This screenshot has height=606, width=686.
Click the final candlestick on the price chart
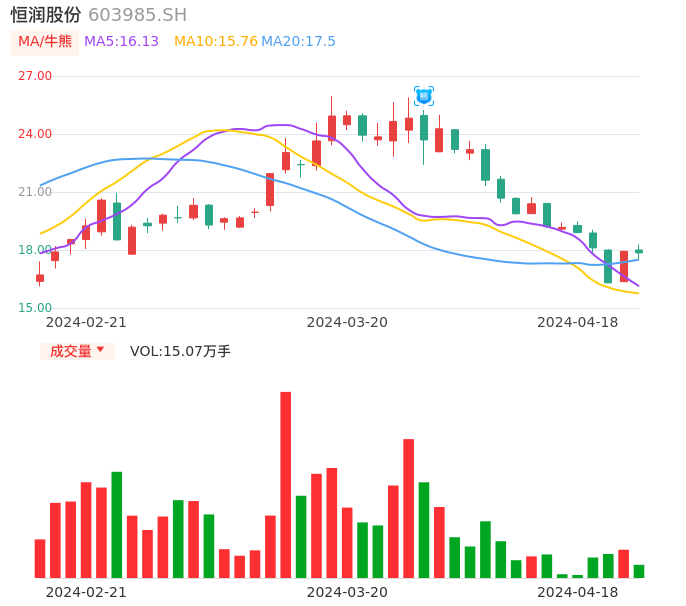point(639,251)
